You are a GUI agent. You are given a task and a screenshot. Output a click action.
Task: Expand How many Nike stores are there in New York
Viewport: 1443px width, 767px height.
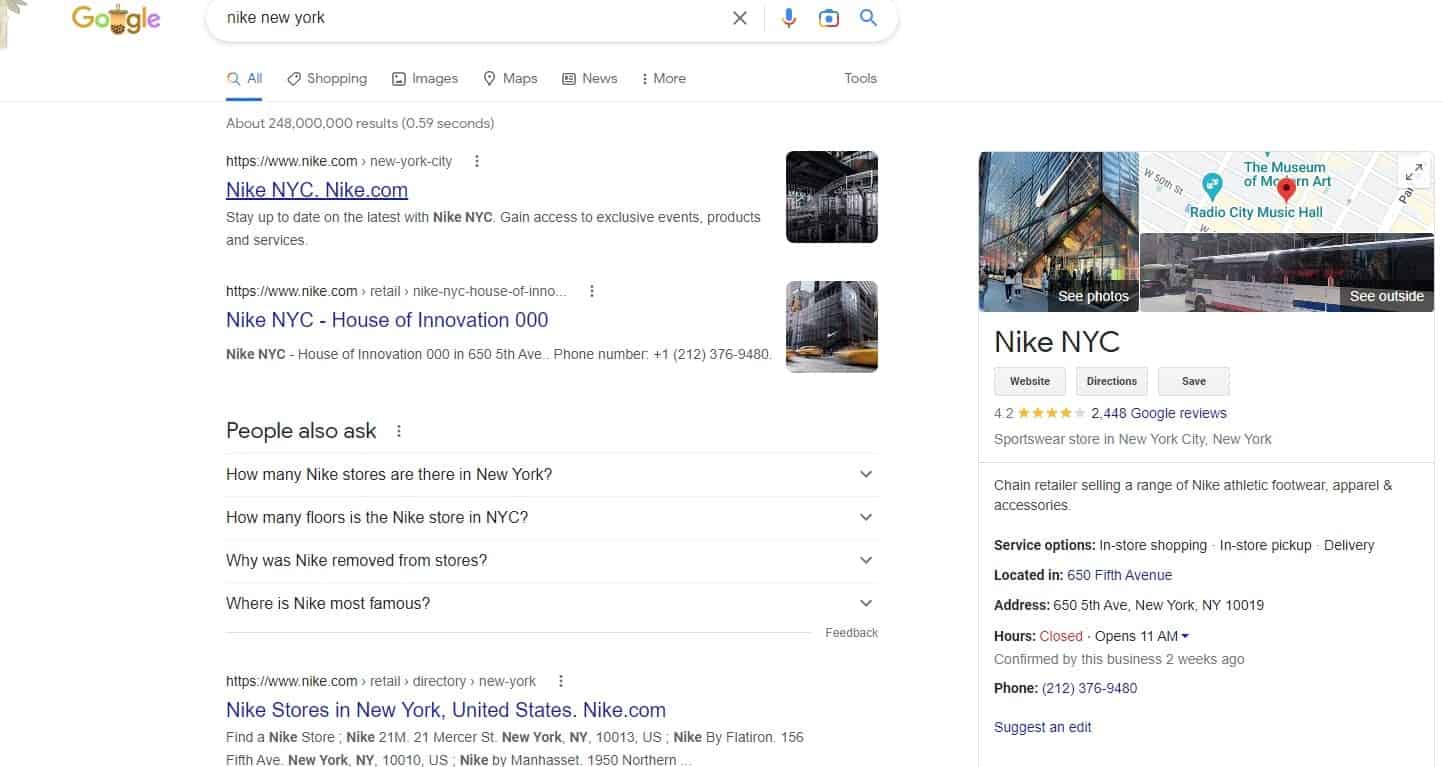click(551, 474)
